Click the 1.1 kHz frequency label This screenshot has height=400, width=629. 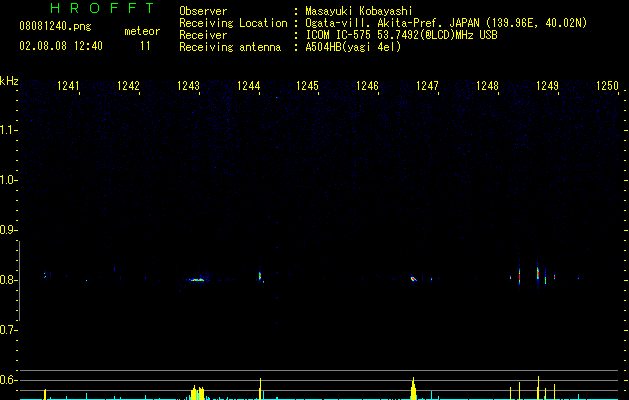click(x=8, y=130)
